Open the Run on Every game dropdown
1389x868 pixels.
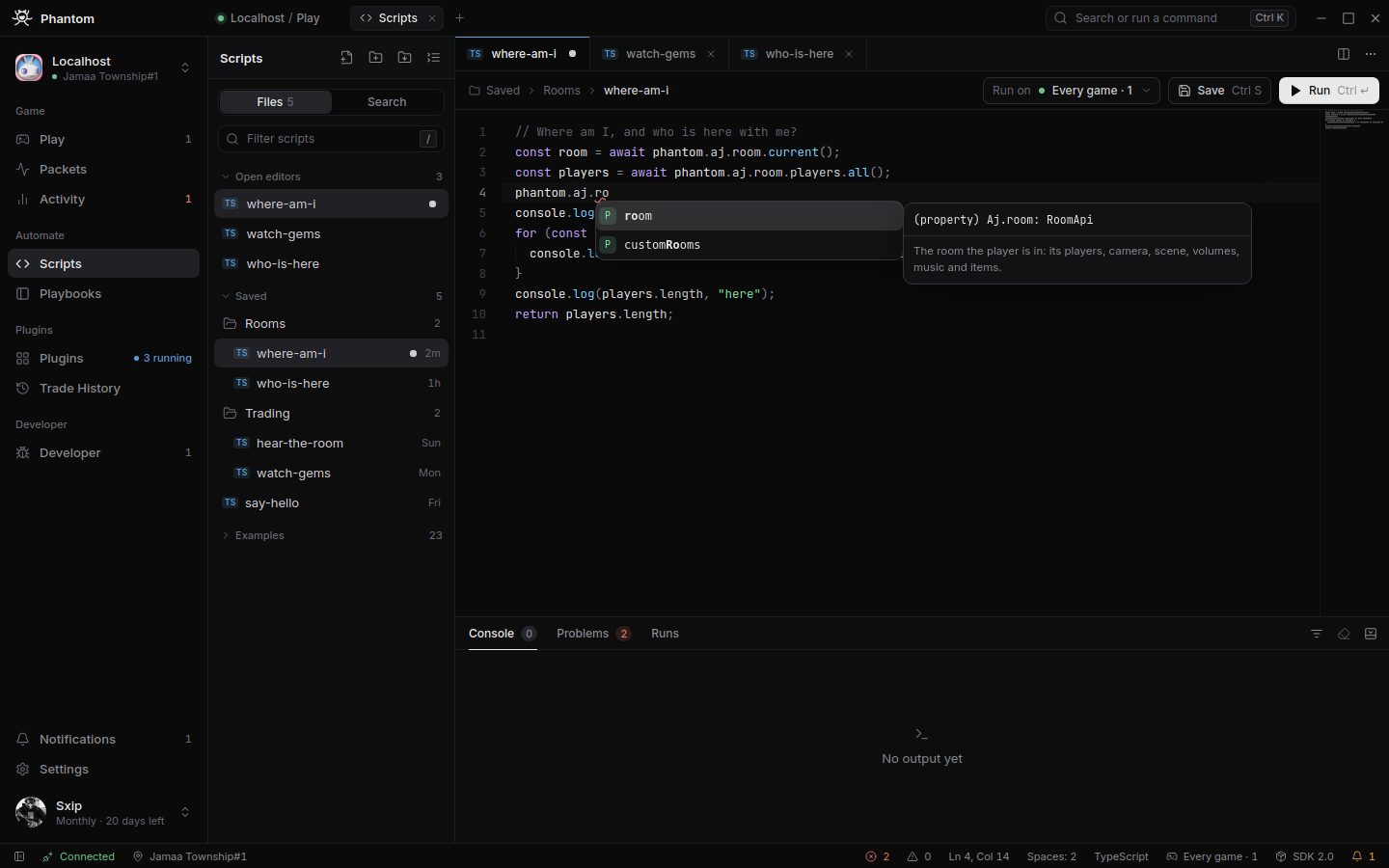(x=1071, y=91)
